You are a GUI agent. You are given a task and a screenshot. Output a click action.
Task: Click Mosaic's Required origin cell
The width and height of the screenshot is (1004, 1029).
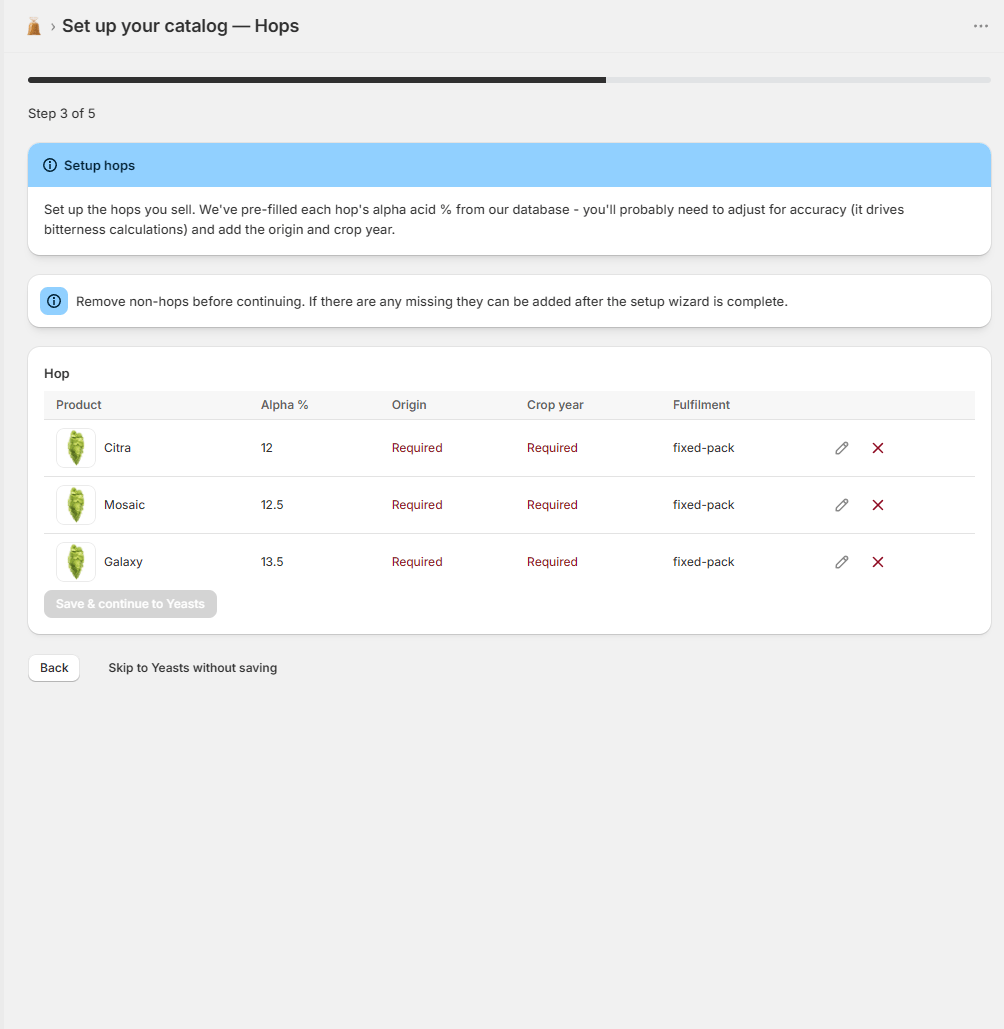coord(417,505)
